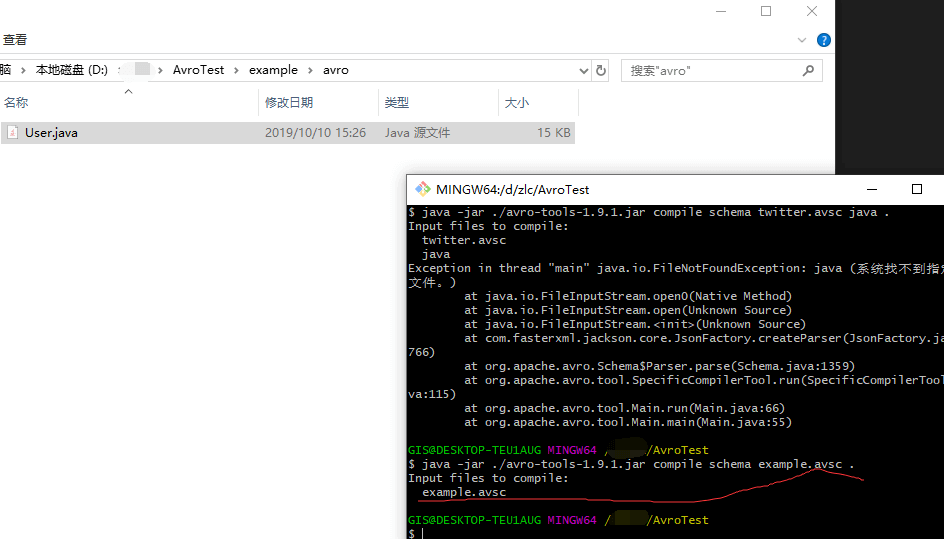Sort by the 修改日期 column header

(289, 103)
